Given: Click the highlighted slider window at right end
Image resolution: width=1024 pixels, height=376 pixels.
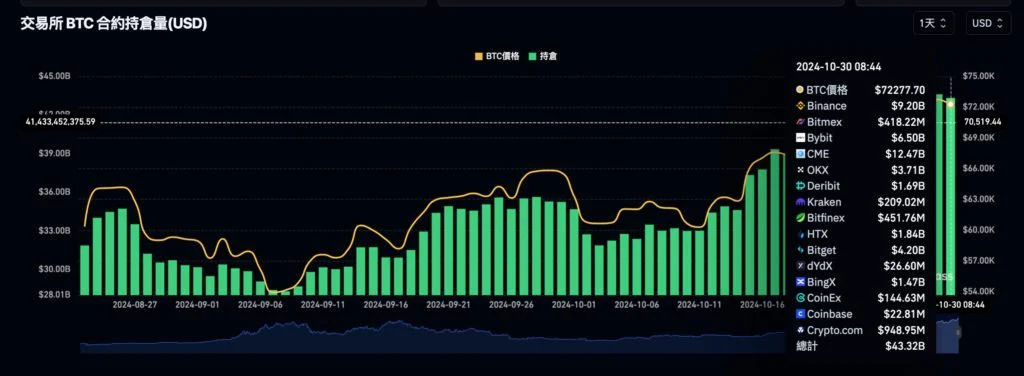Looking at the screenshot, I should (x=948, y=336).
